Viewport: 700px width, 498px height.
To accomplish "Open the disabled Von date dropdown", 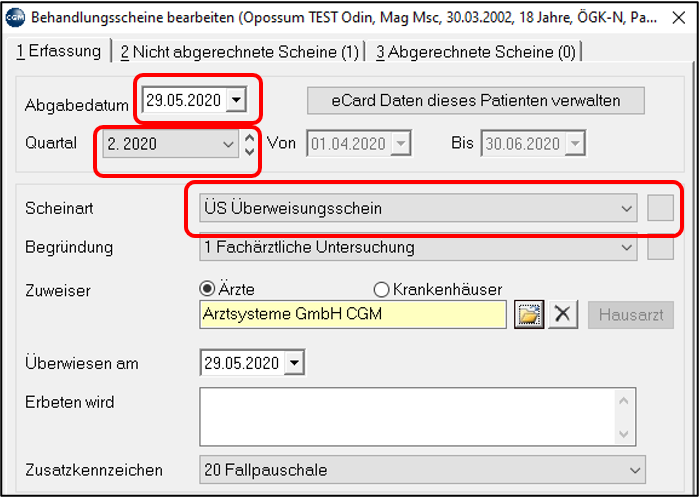I will [401, 144].
